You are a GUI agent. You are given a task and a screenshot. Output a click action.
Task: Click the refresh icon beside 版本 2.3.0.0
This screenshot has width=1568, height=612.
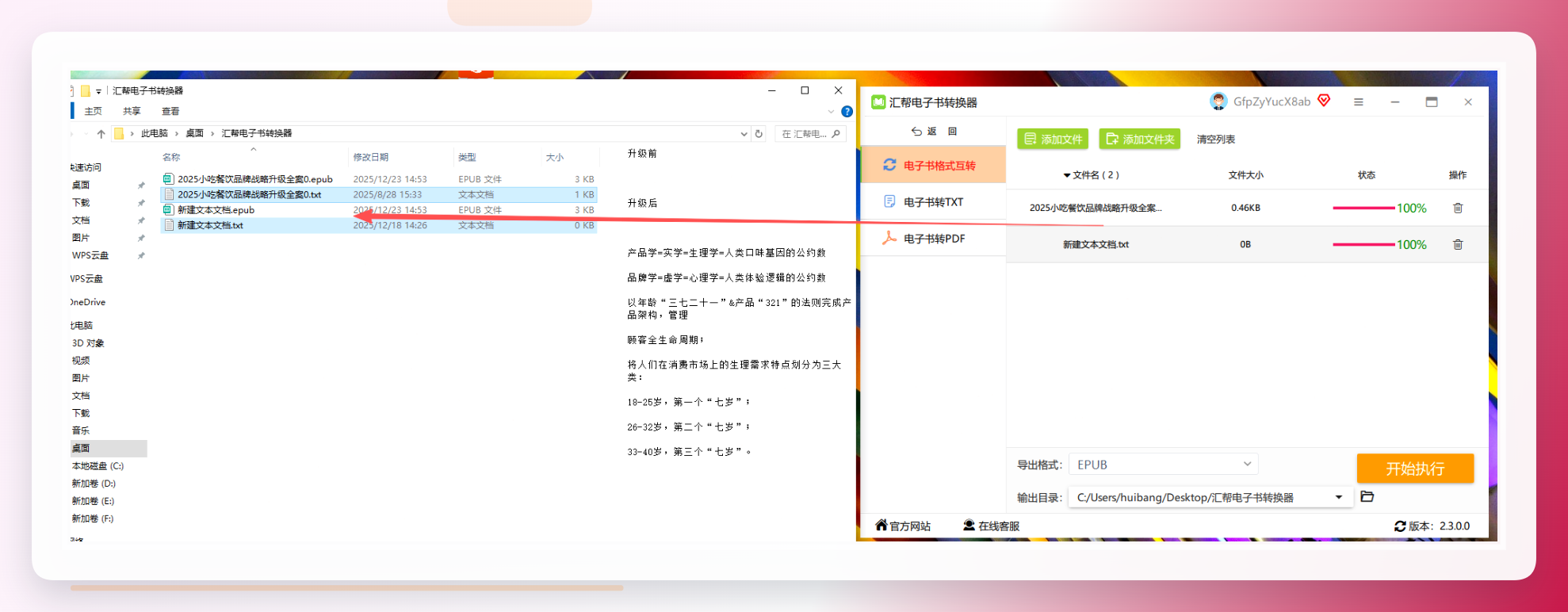pos(1400,526)
